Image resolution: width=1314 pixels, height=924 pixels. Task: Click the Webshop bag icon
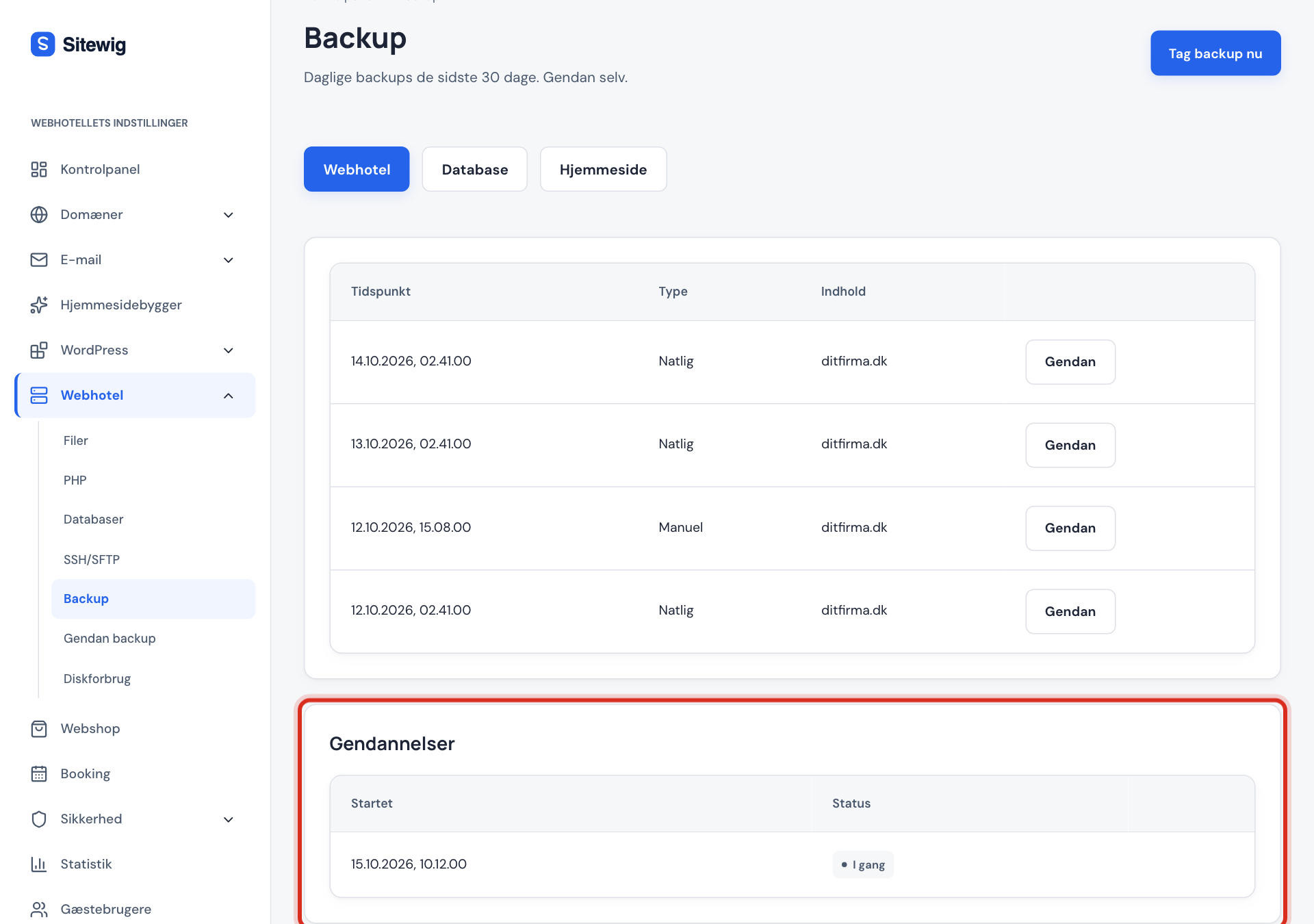[x=39, y=728]
